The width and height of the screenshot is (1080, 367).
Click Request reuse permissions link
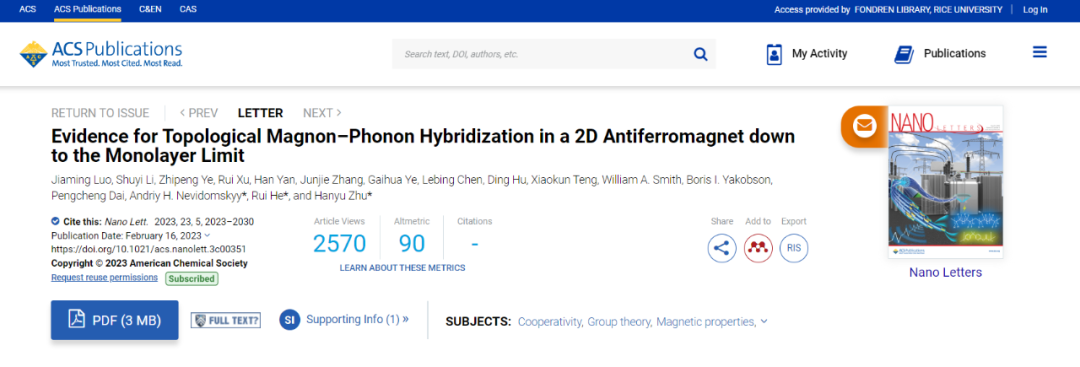pyautogui.click(x=104, y=277)
